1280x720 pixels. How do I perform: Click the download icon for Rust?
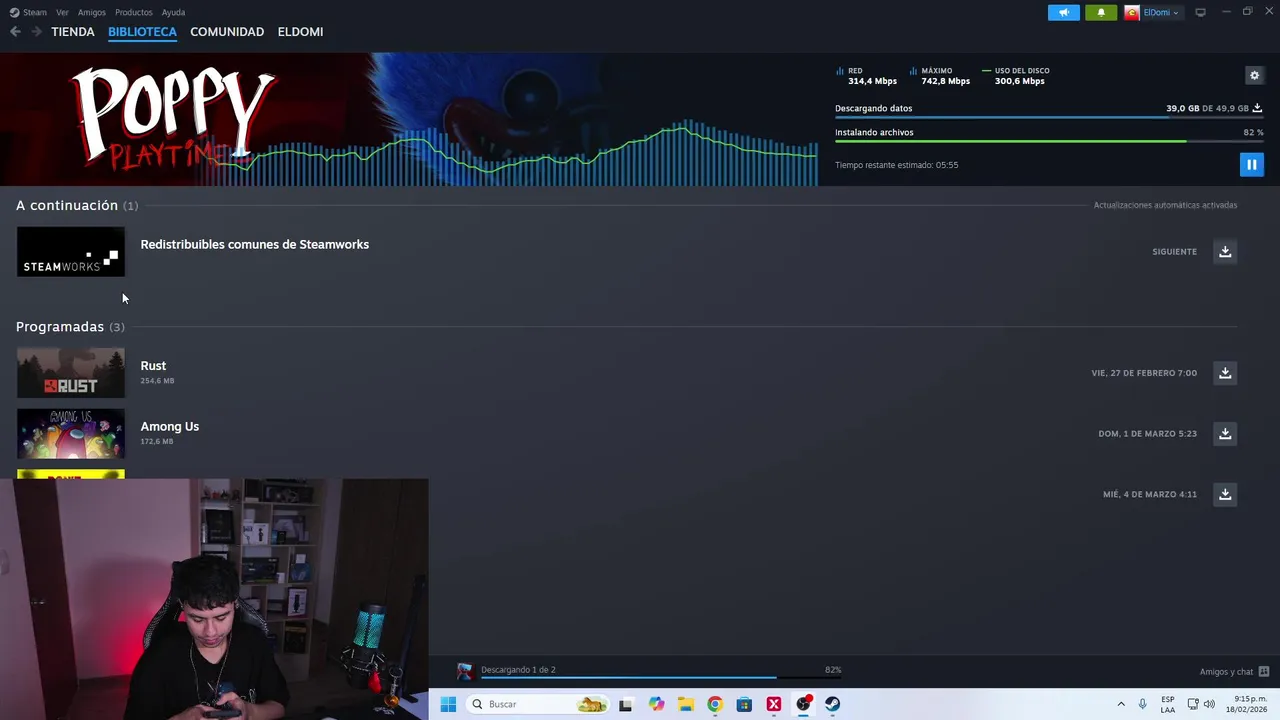point(1225,373)
